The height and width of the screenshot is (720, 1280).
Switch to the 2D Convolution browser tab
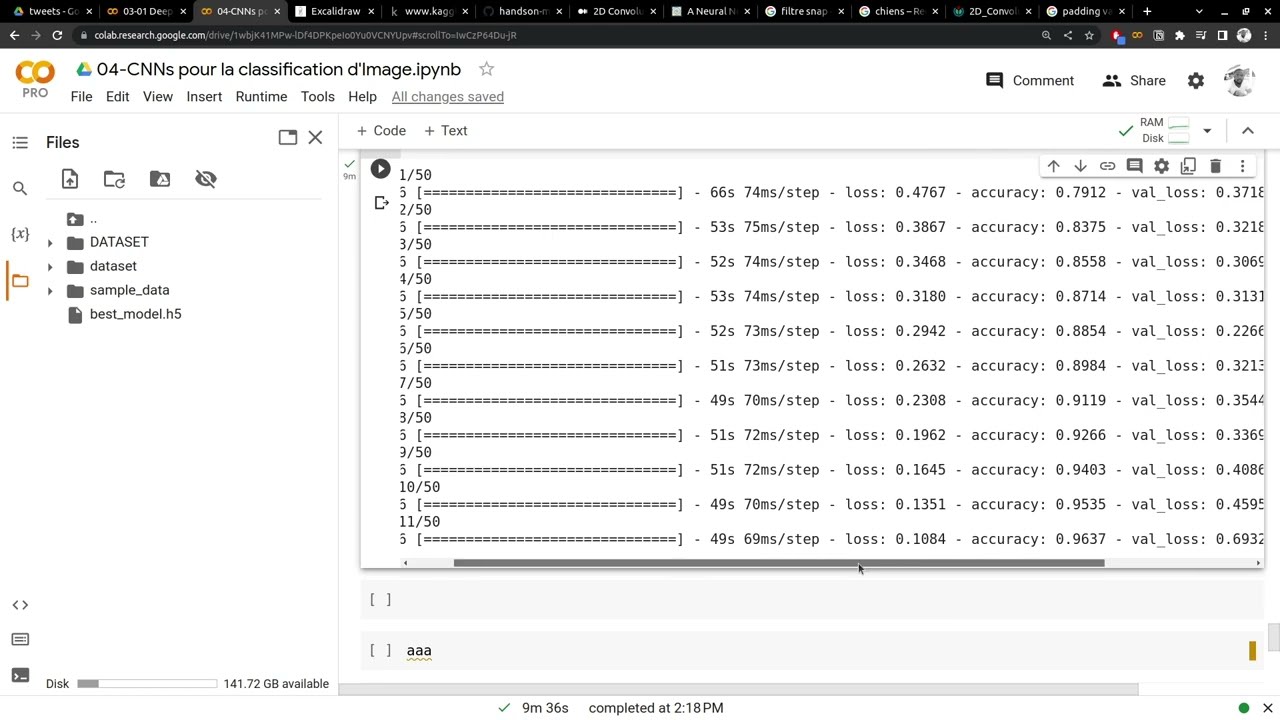pyautogui.click(x=617, y=11)
